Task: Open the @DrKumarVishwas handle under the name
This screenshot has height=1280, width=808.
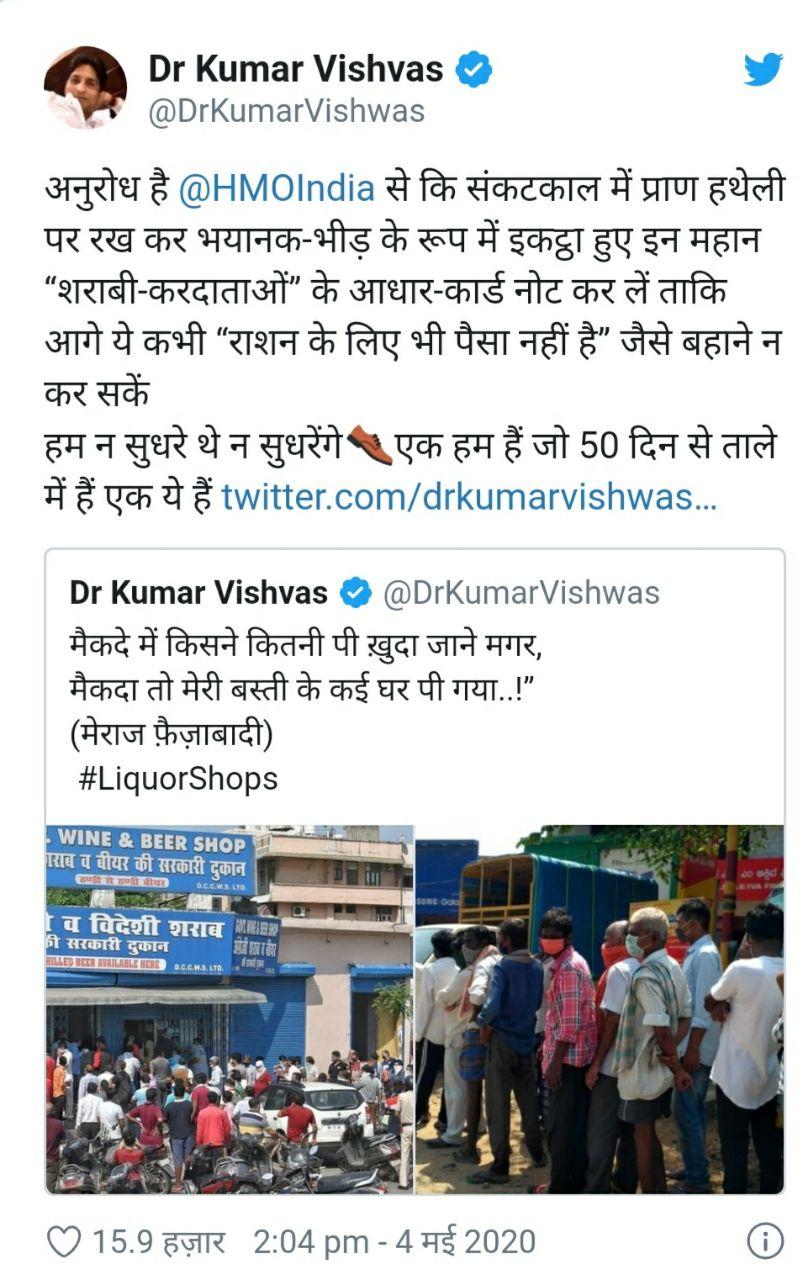Action: (x=286, y=111)
